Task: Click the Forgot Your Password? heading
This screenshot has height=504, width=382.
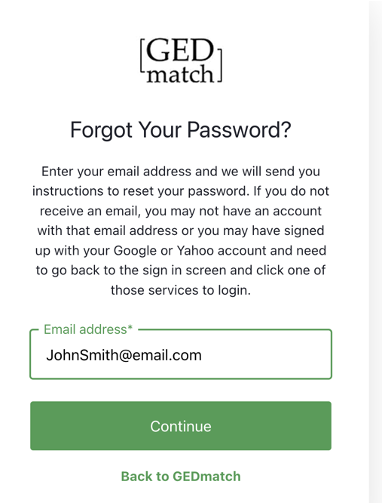Action: [x=181, y=130]
